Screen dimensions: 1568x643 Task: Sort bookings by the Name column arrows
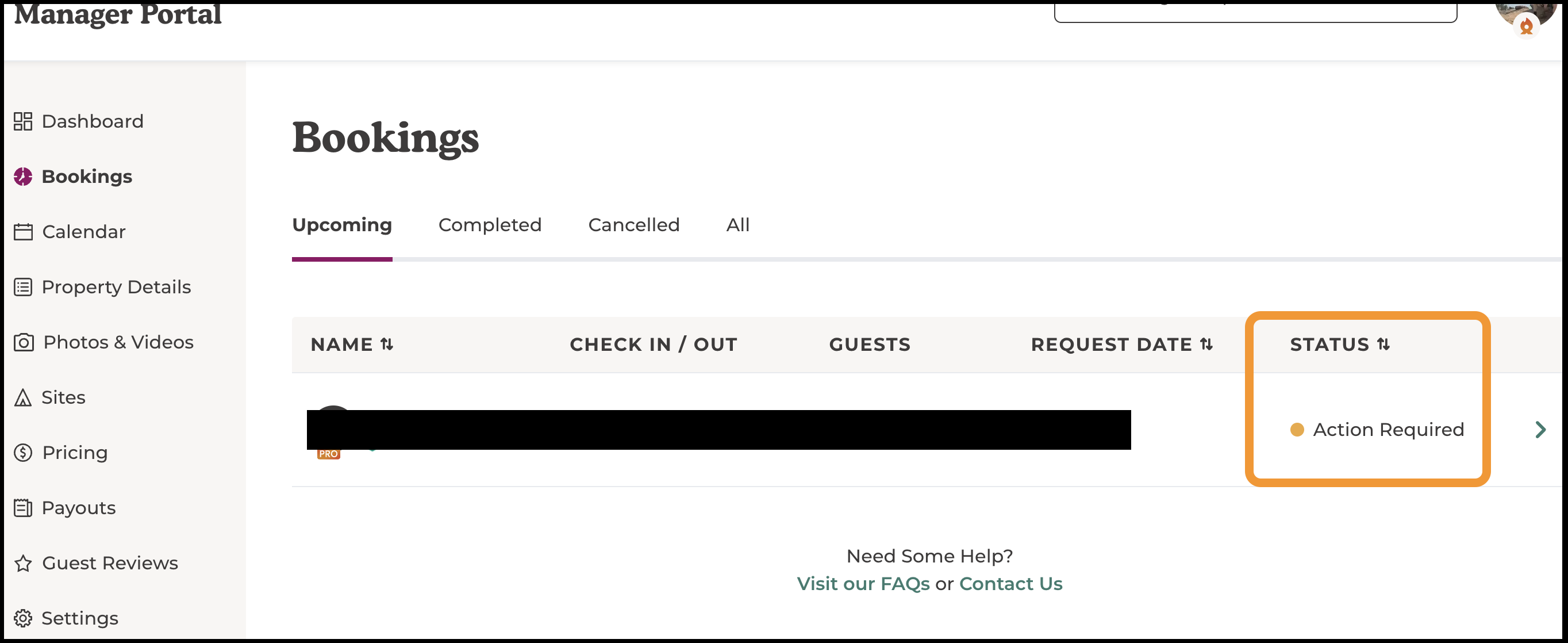(386, 345)
